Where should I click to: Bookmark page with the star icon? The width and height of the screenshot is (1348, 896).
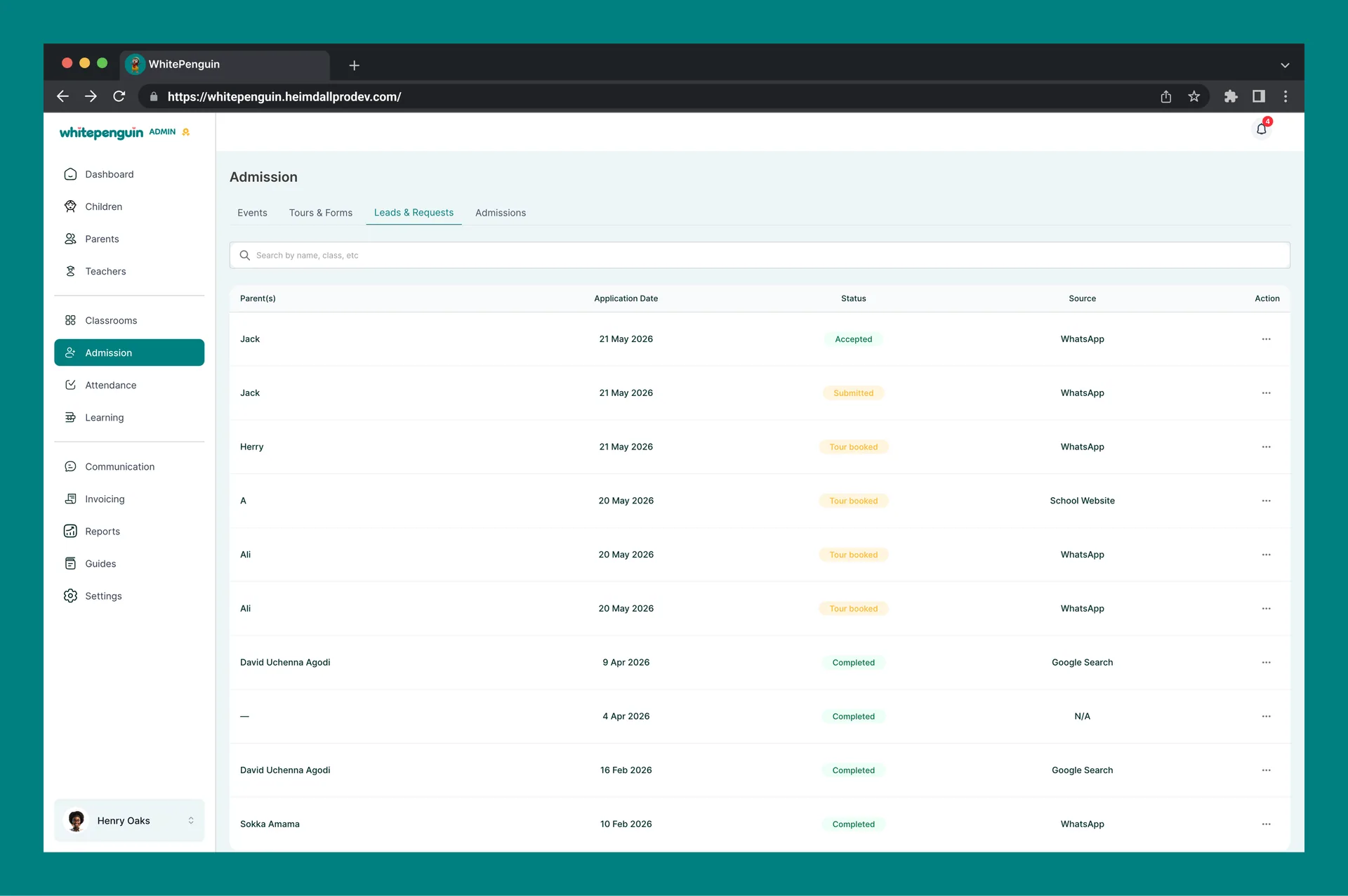click(x=1194, y=96)
